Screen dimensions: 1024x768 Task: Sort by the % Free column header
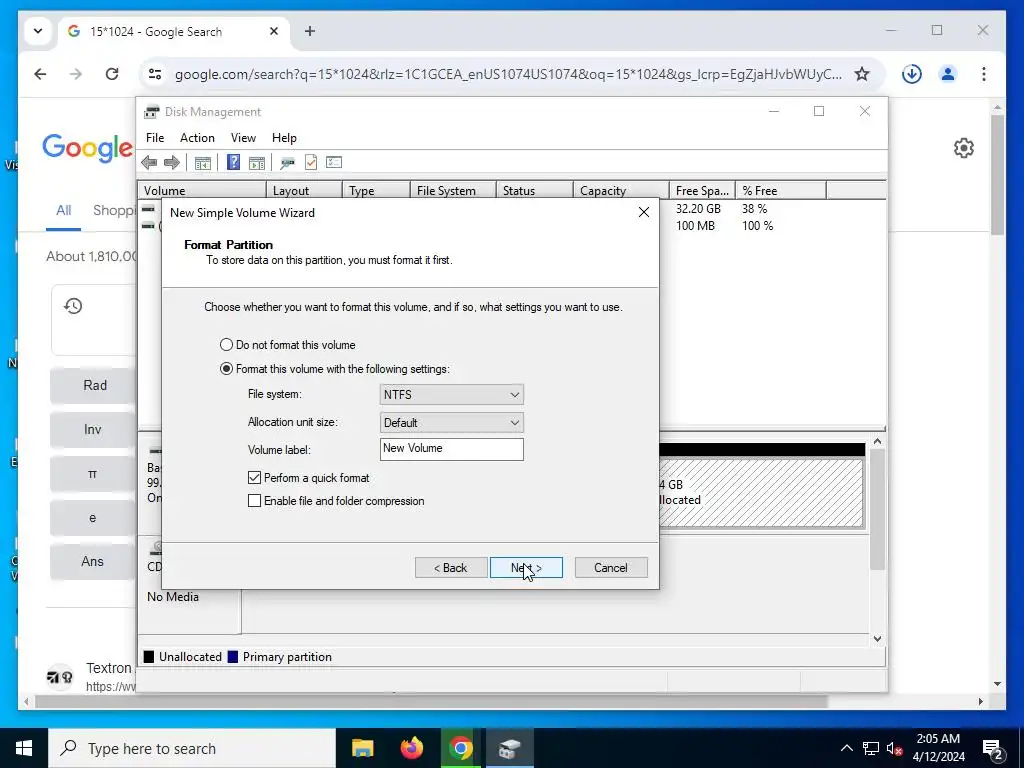pos(780,191)
